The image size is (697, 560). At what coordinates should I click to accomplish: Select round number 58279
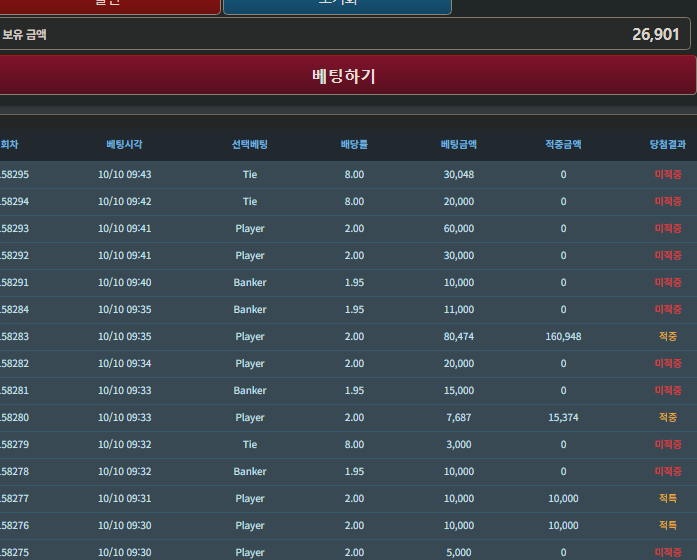[14, 444]
